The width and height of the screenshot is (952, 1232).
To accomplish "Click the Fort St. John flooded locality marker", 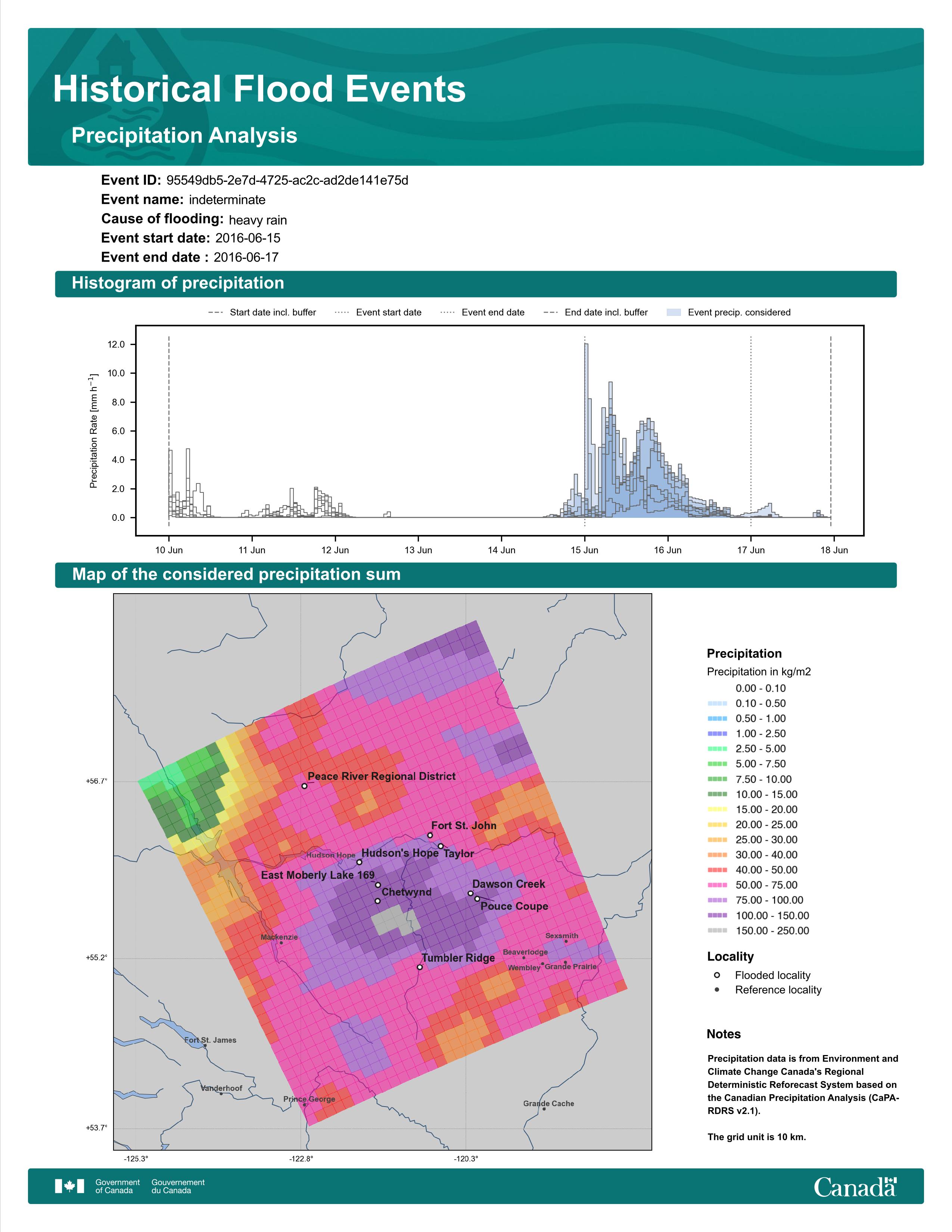I will pos(430,836).
